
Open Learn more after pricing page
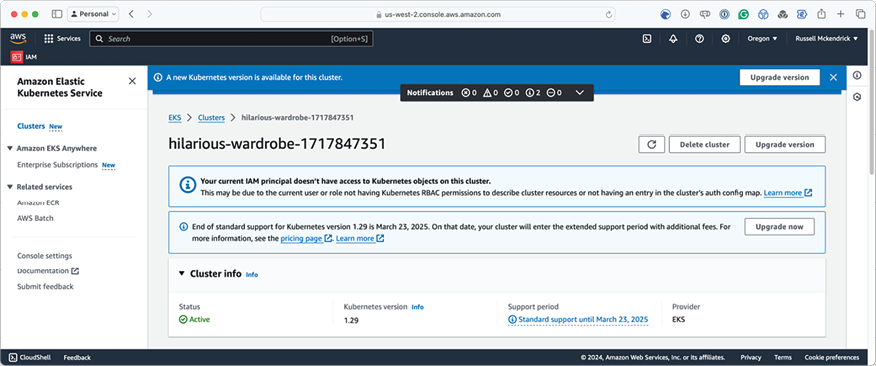point(360,239)
